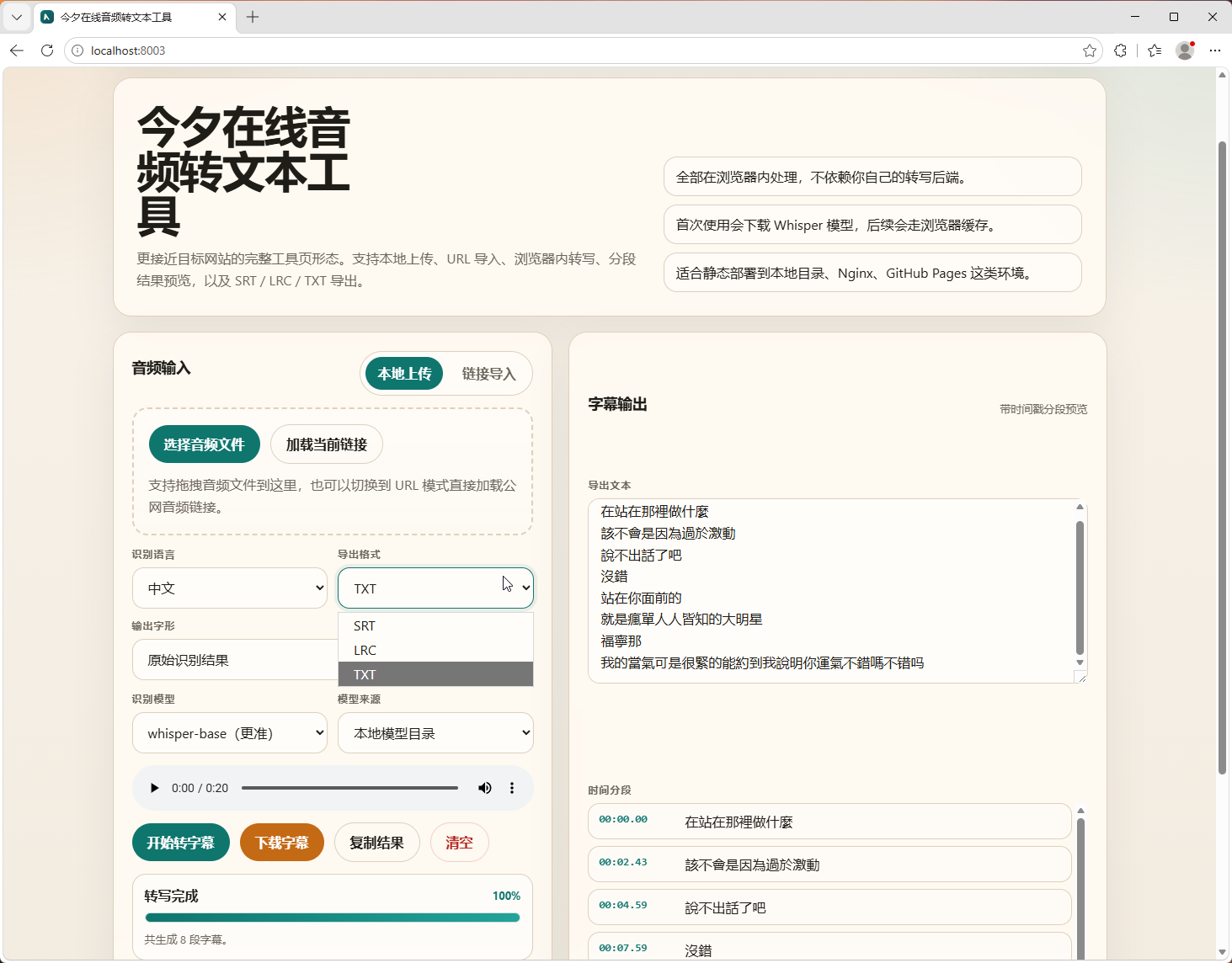This screenshot has width=1232, height=963.
Task: Click 选择音频文件 button
Action: pos(205,444)
